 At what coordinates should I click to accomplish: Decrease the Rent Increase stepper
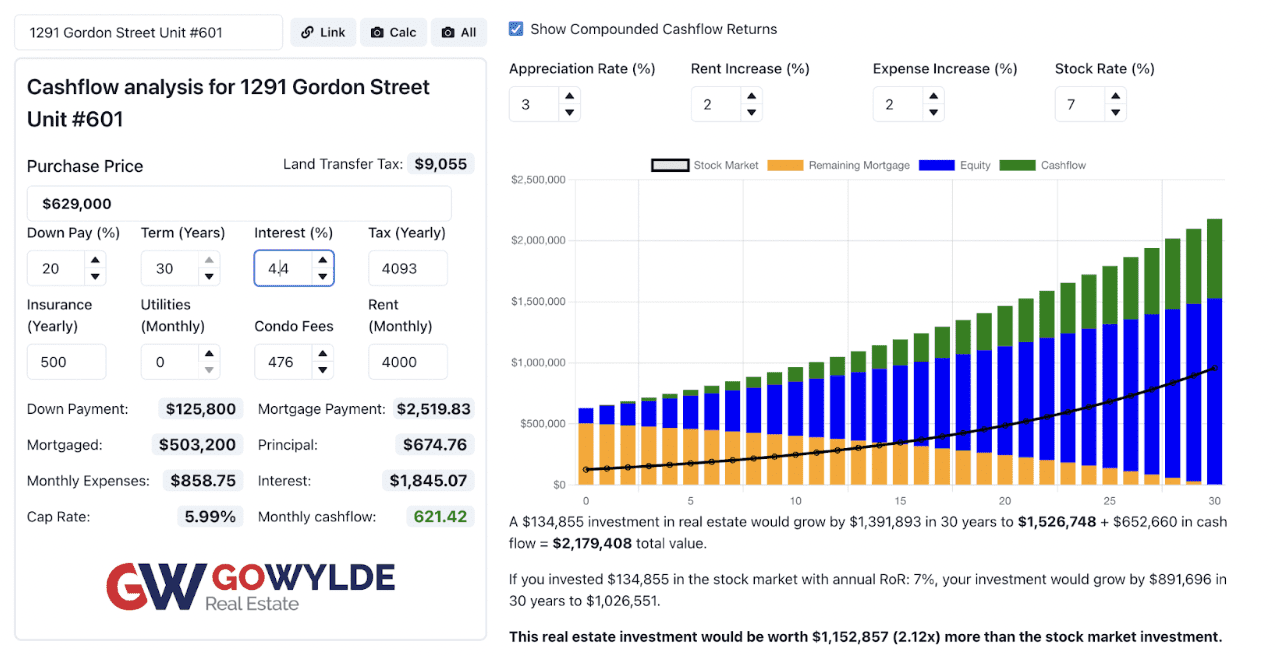[751, 112]
